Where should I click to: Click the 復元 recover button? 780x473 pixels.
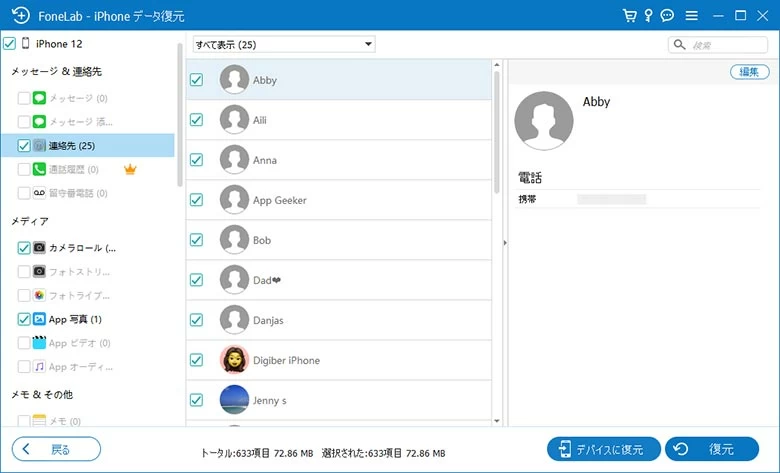pyautogui.click(x=712, y=449)
